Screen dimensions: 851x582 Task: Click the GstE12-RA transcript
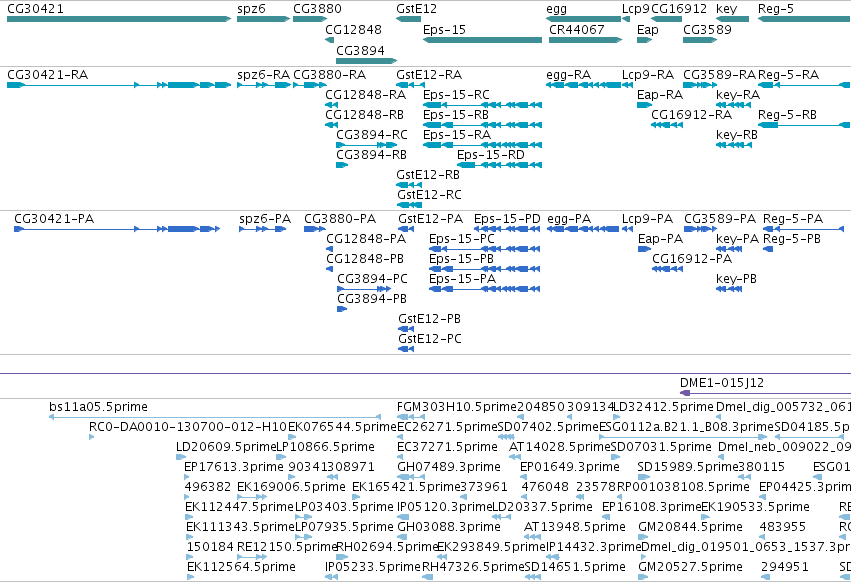[x=410, y=85]
